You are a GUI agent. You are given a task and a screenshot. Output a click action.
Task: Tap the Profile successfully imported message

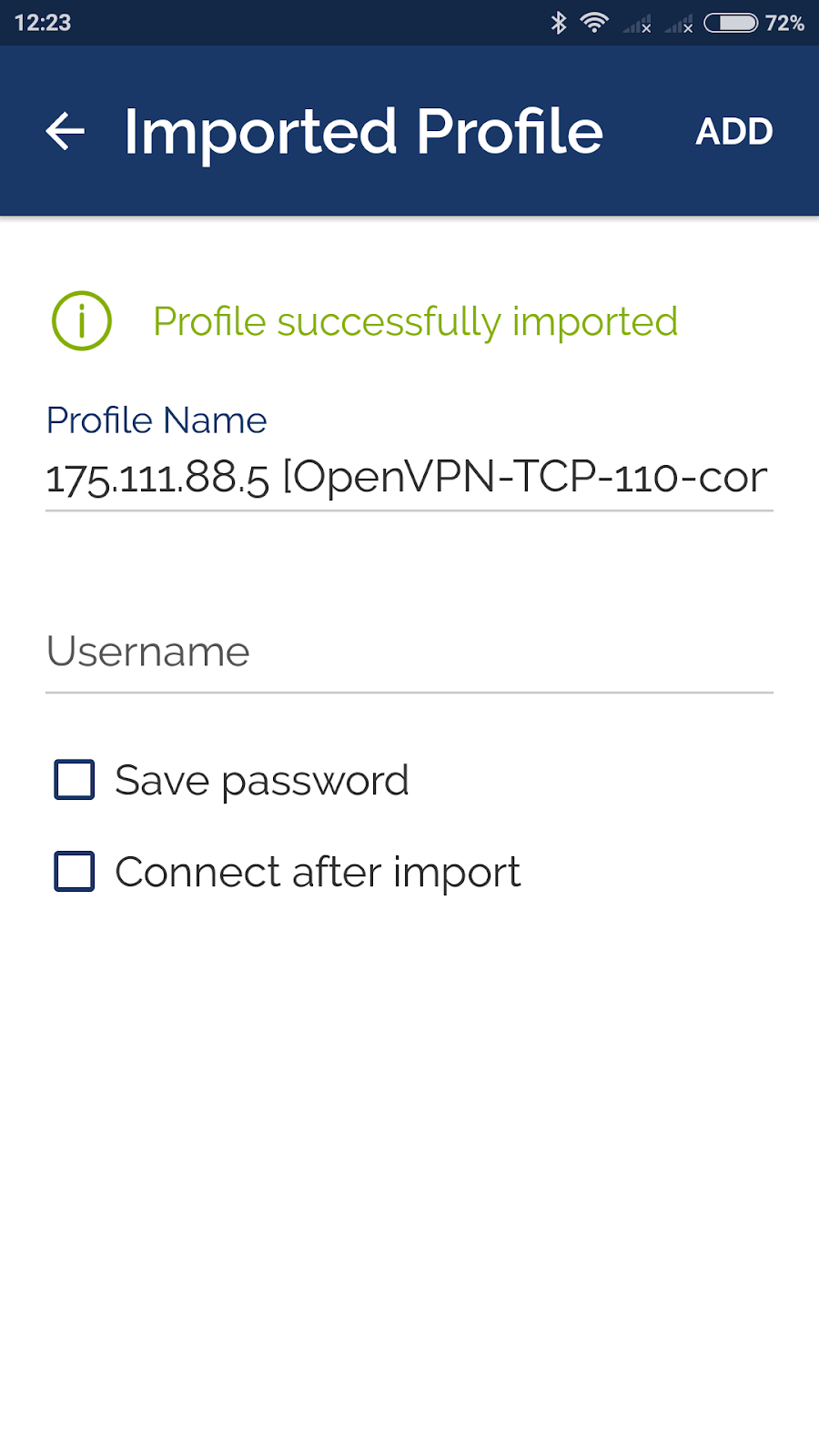(415, 322)
